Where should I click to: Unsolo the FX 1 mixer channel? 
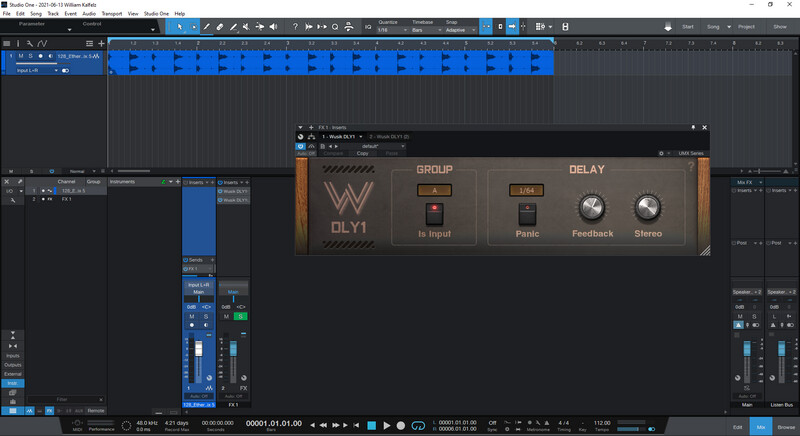(x=240, y=316)
